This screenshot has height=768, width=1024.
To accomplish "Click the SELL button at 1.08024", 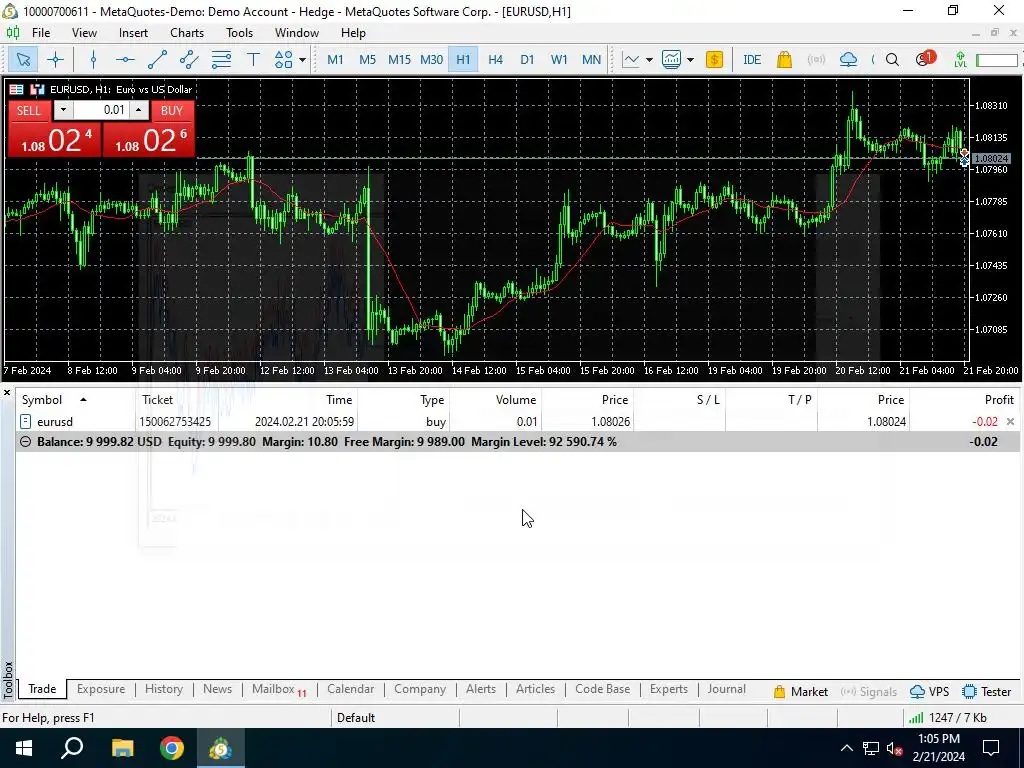I will click(54, 140).
